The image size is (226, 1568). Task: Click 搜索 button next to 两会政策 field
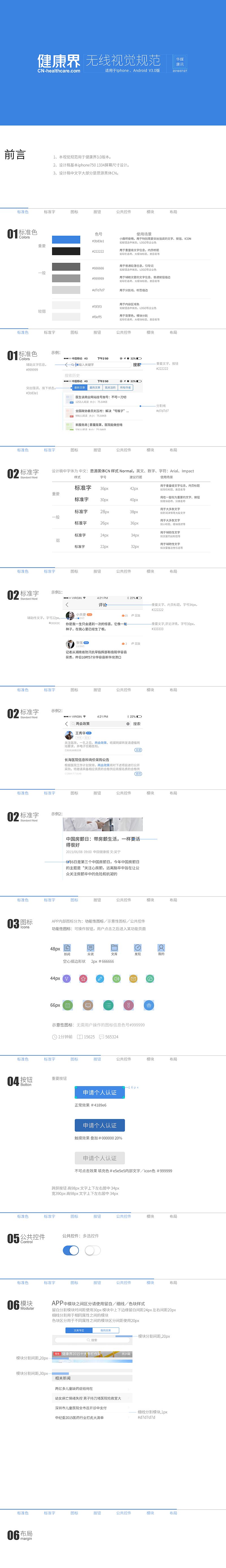pyautogui.click(x=137, y=724)
